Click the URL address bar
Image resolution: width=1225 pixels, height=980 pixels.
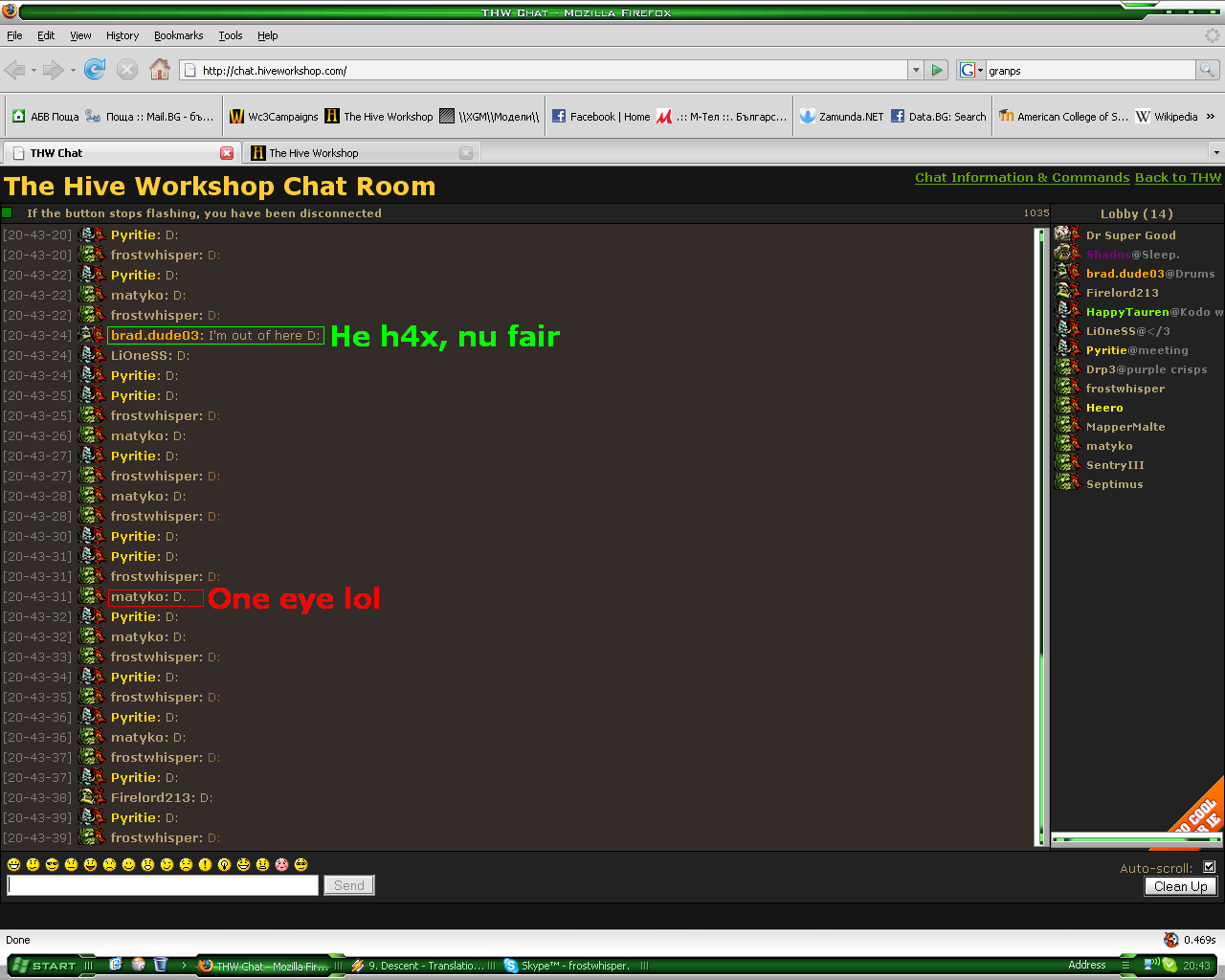coord(544,70)
